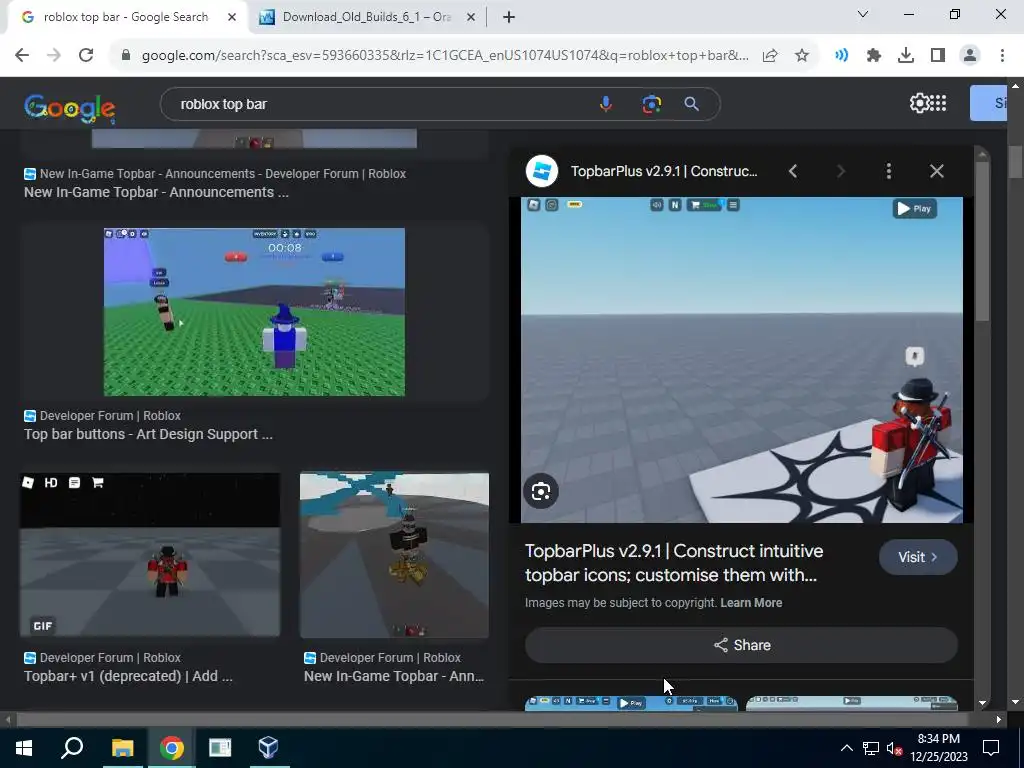Close the image preview panel
The height and width of the screenshot is (768, 1024).
[937, 171]
